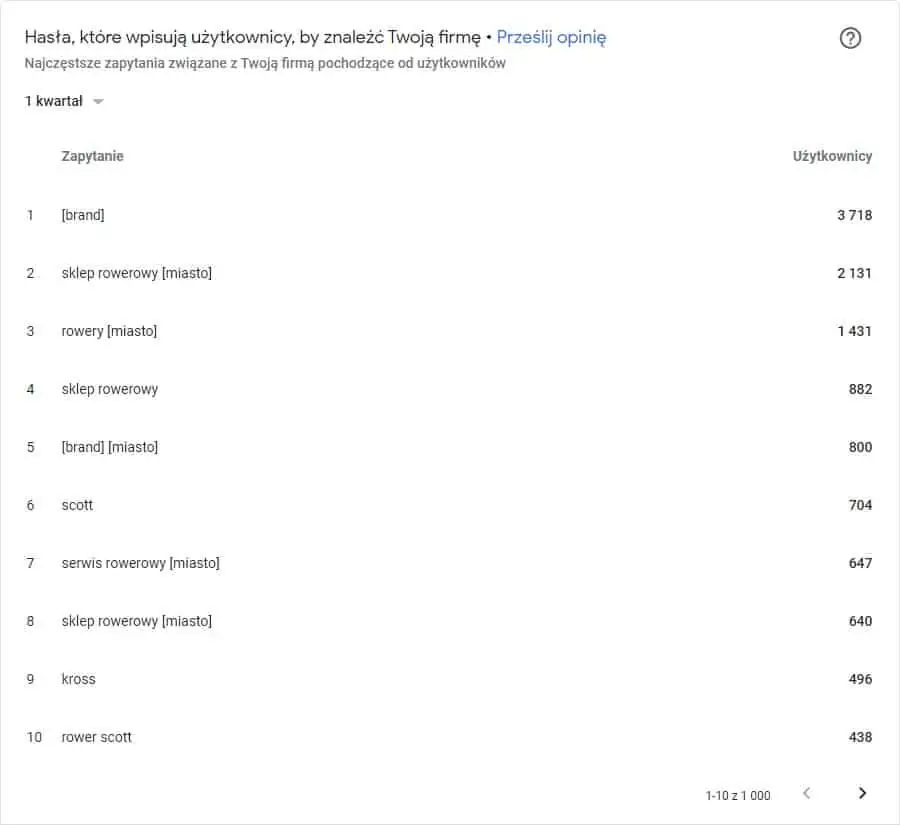Pick the 'scott' query row

pyautogui.click(x=449, y=505)
